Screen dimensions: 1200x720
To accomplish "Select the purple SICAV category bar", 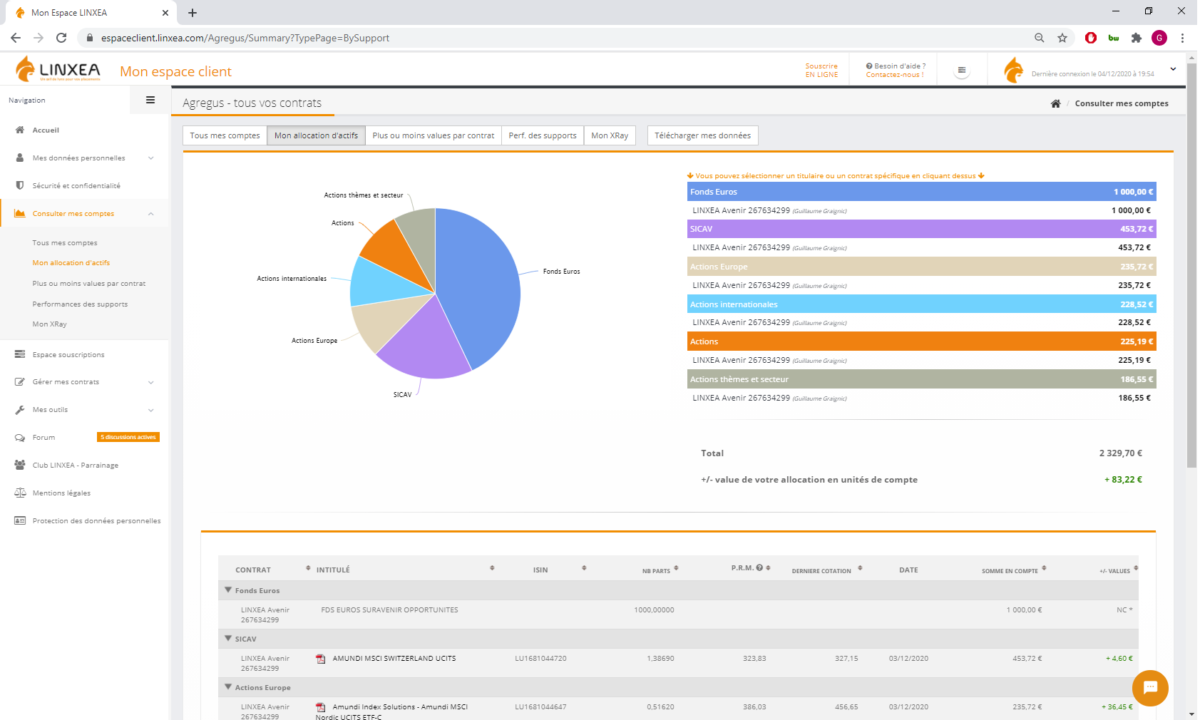I will pyautogui.click(x=920, y=229).
